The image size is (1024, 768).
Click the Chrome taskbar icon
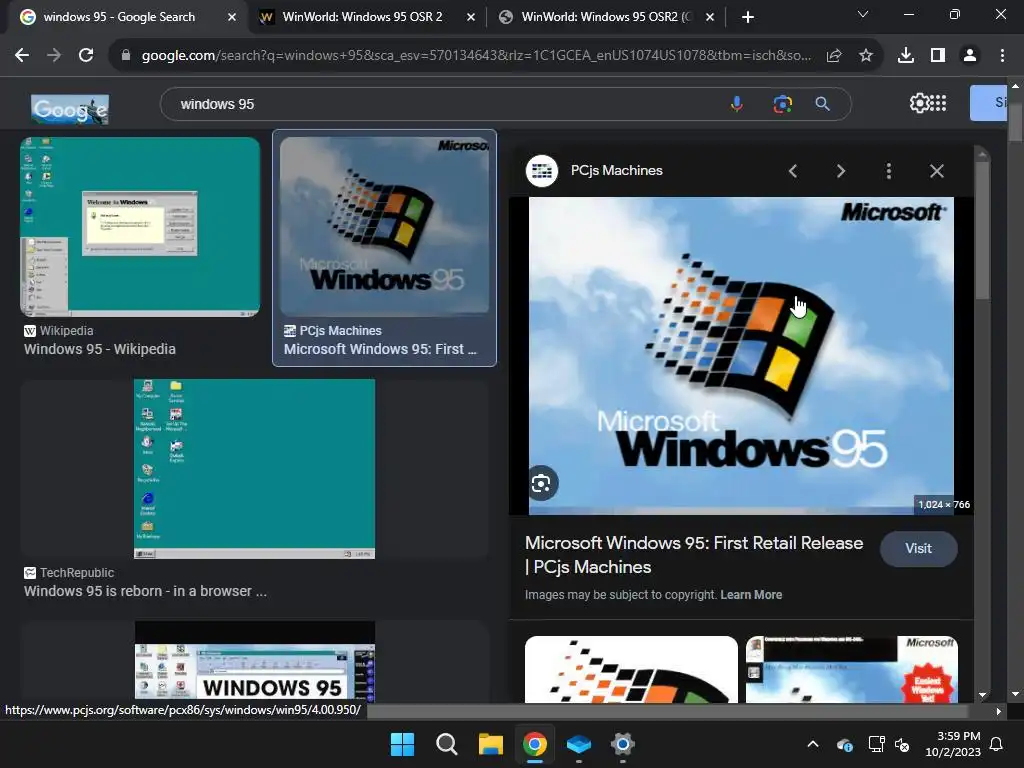535,744
